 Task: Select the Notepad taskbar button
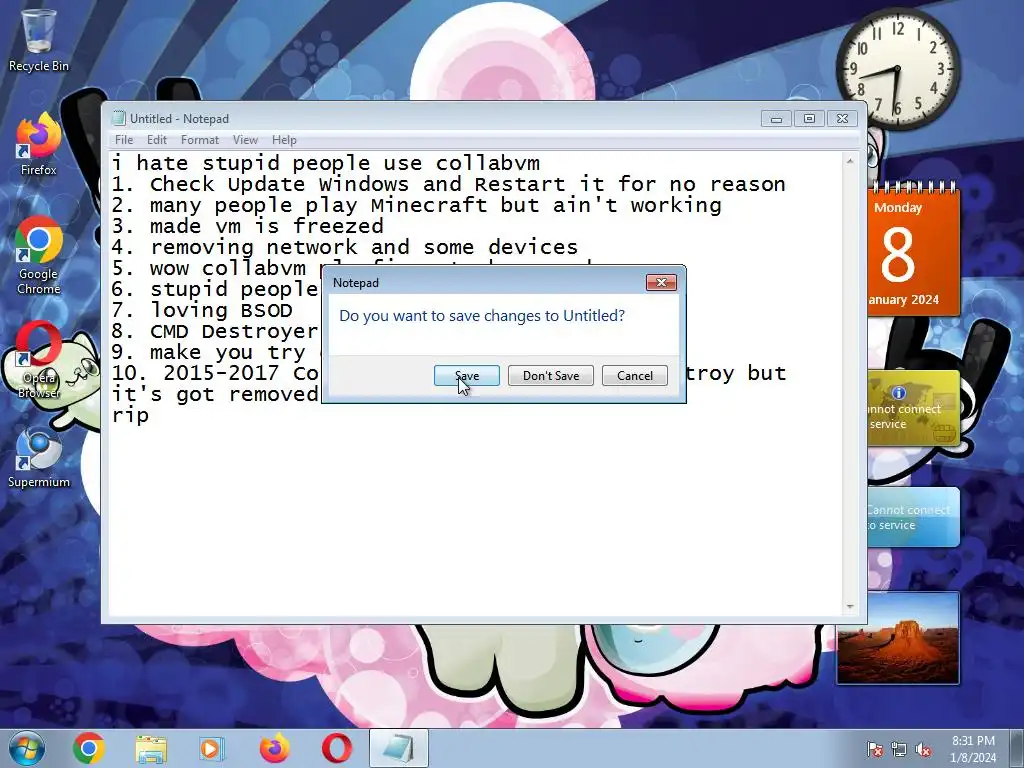click(398, 748)
